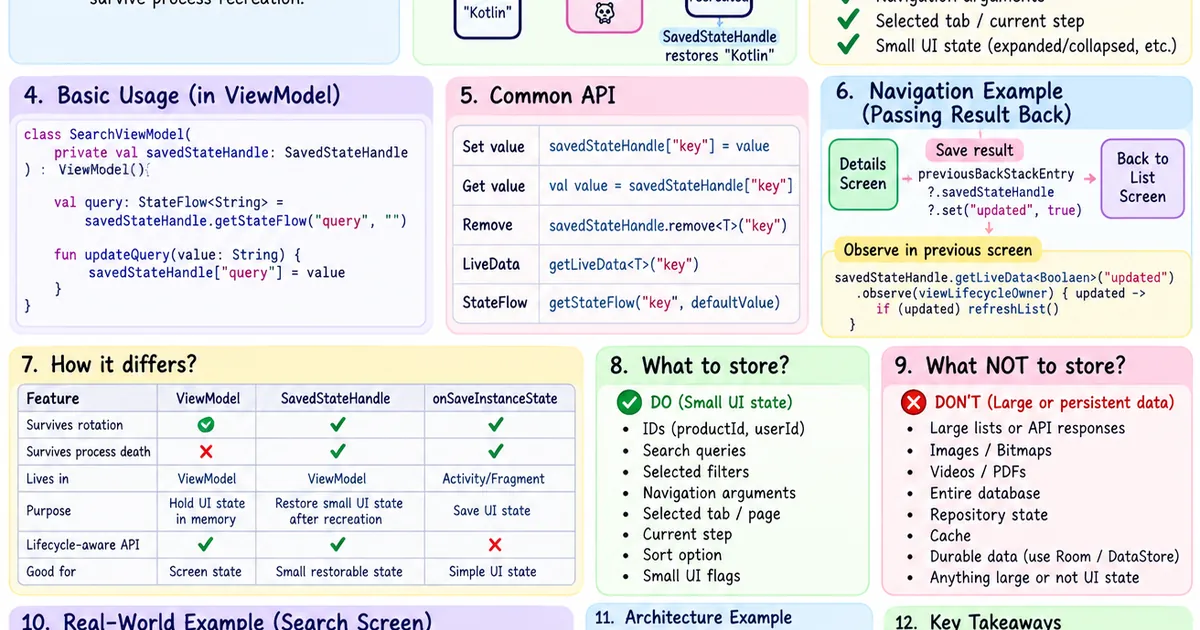Click ViewModel's red X in Survives process death row
This screenshot has height=630, width=1200.
pos(206,451)
